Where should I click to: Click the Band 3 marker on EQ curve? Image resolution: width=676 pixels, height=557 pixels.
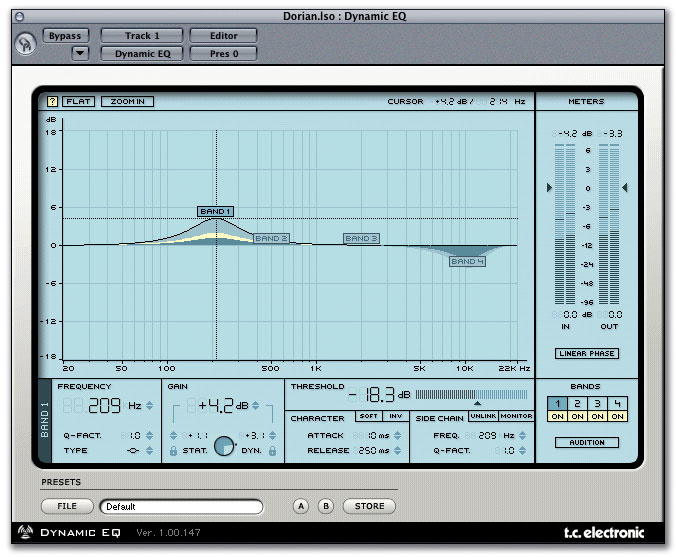click(x=361, y=239)
